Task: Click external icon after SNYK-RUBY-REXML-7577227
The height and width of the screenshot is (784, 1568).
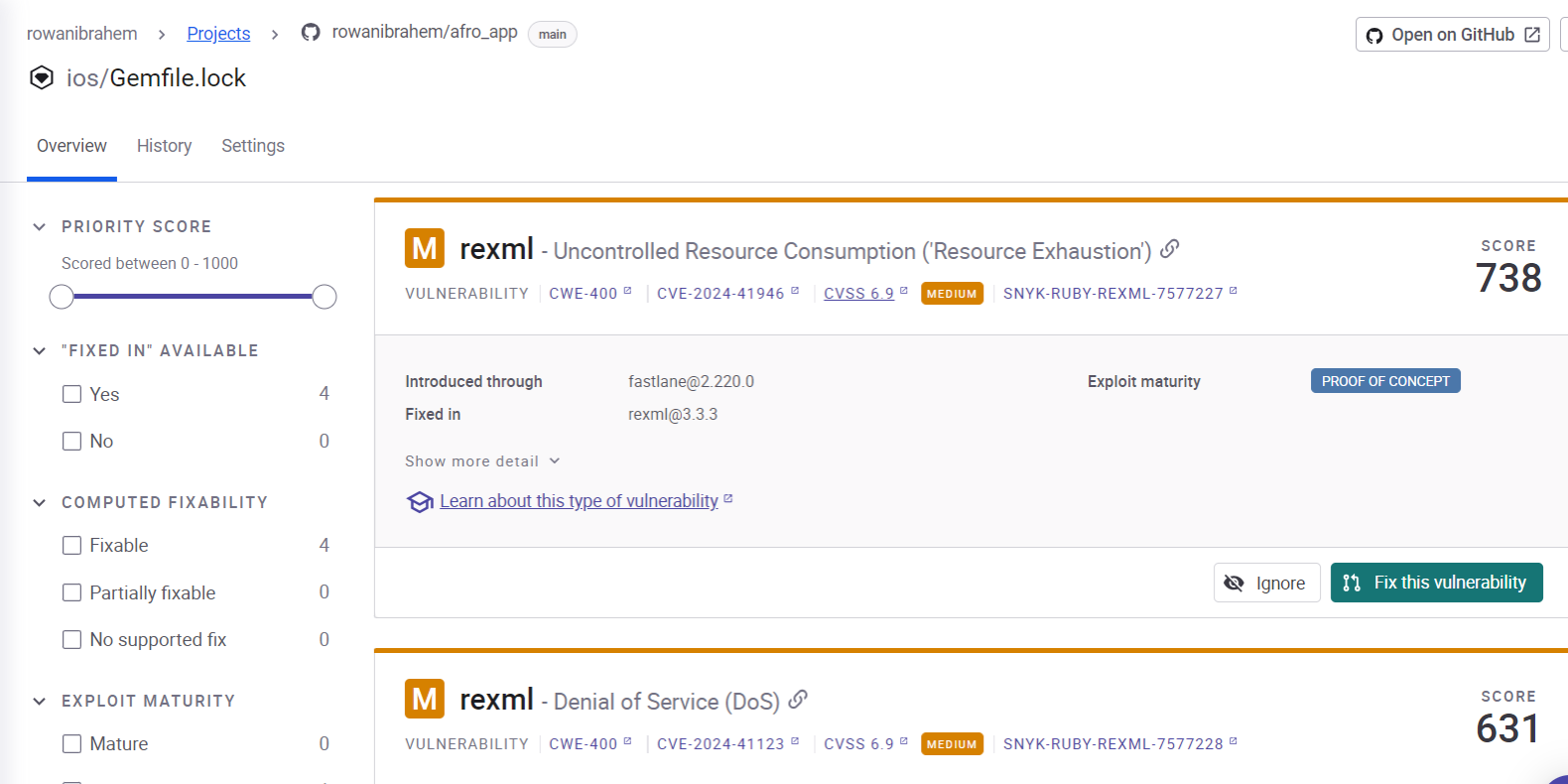Action: pos(1234,291)
